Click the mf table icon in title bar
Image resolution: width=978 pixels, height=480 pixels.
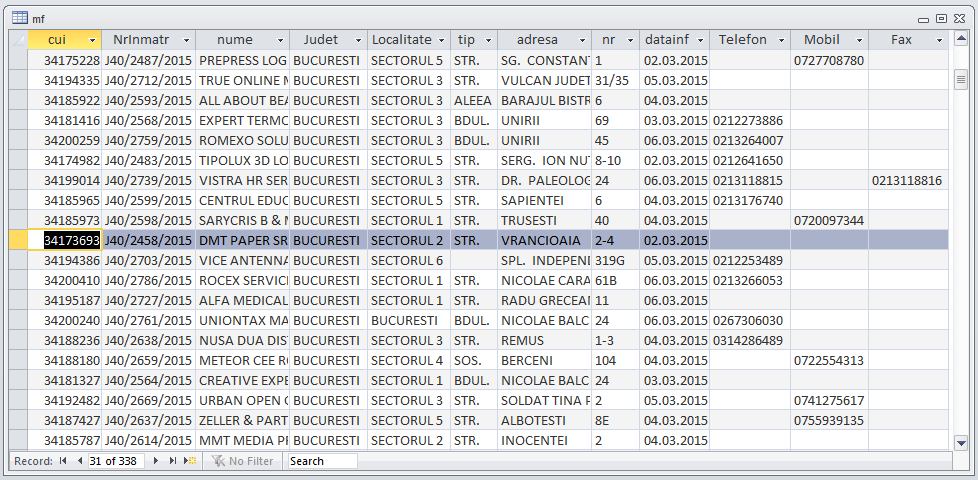19,18
